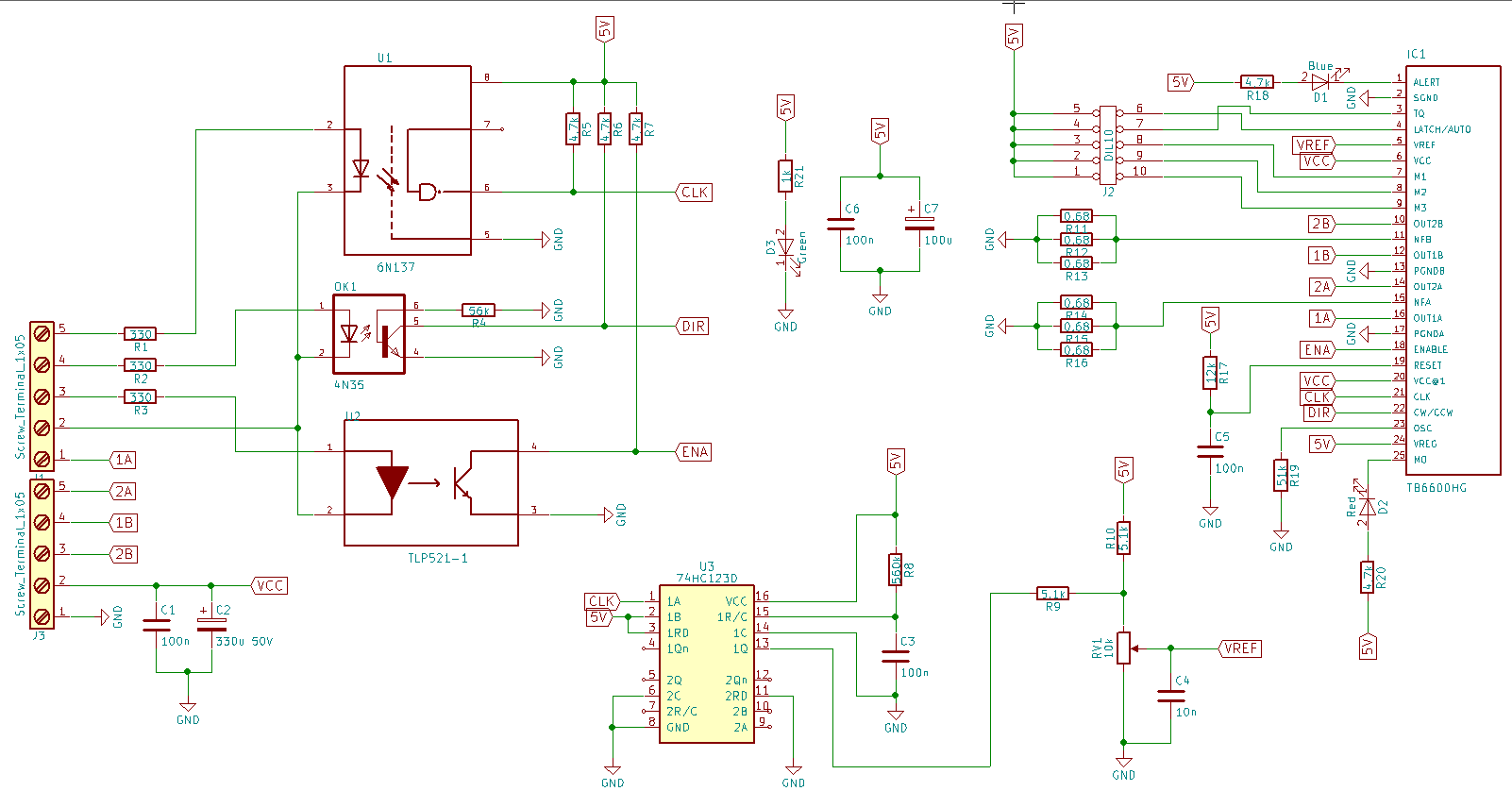Screen dimensions: 1512x791
Task: Click the R9 5.1k resistor
Action: click(1052, 594)
